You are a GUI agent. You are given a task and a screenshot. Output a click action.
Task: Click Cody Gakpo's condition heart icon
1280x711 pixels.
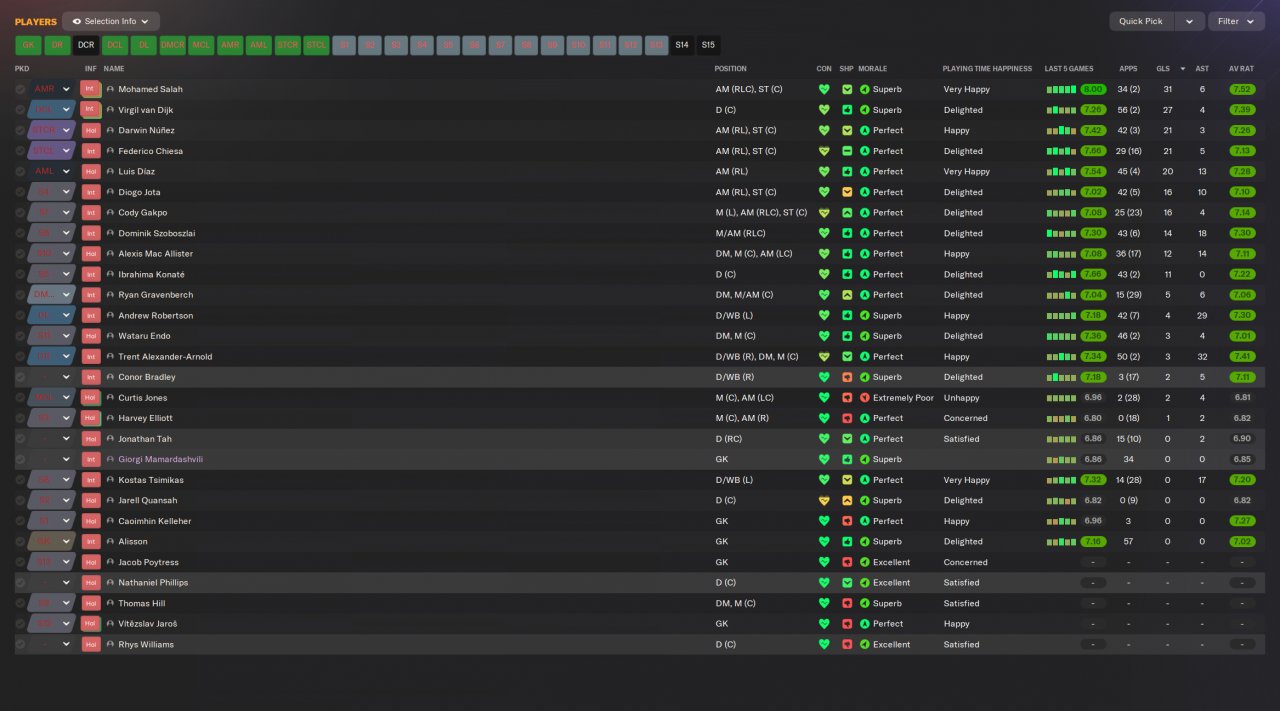[x=824, y=213]
